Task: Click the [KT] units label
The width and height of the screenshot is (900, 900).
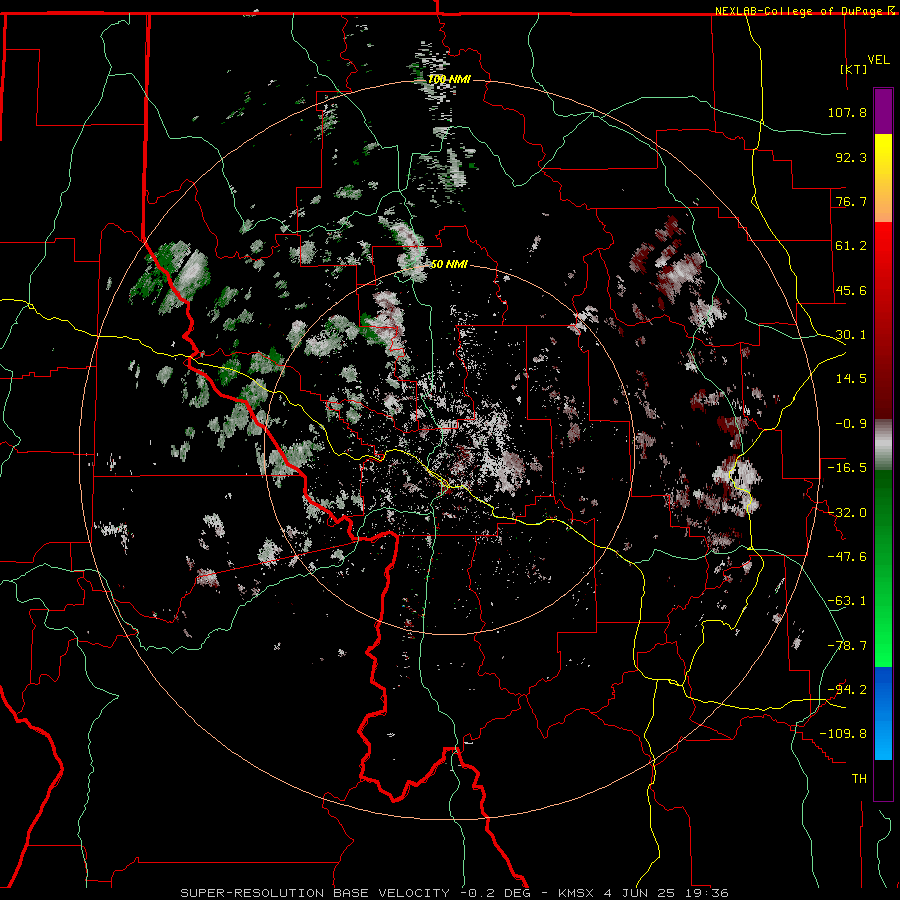Action: point(854,69)
